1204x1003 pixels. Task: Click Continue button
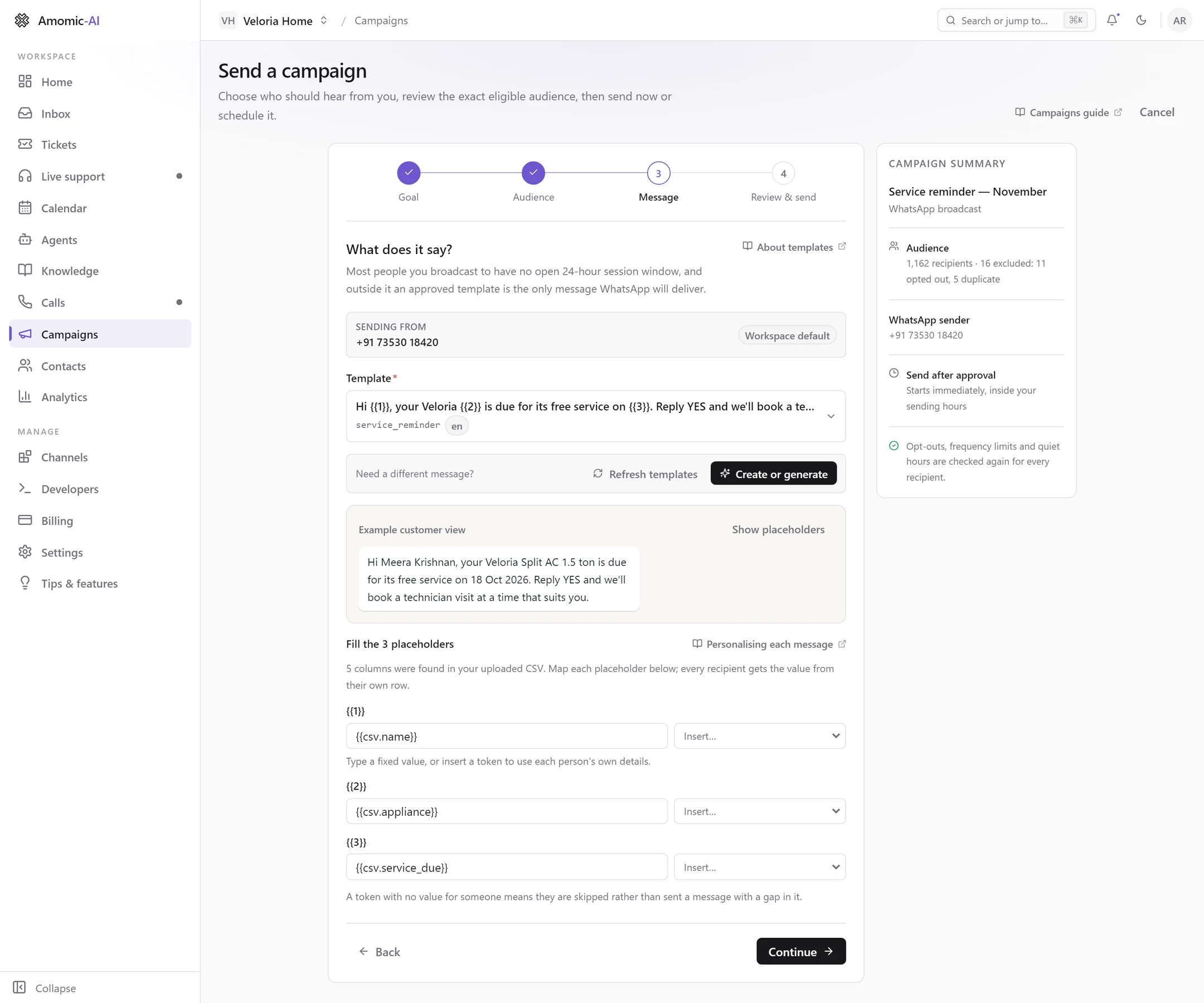[801, 951]
